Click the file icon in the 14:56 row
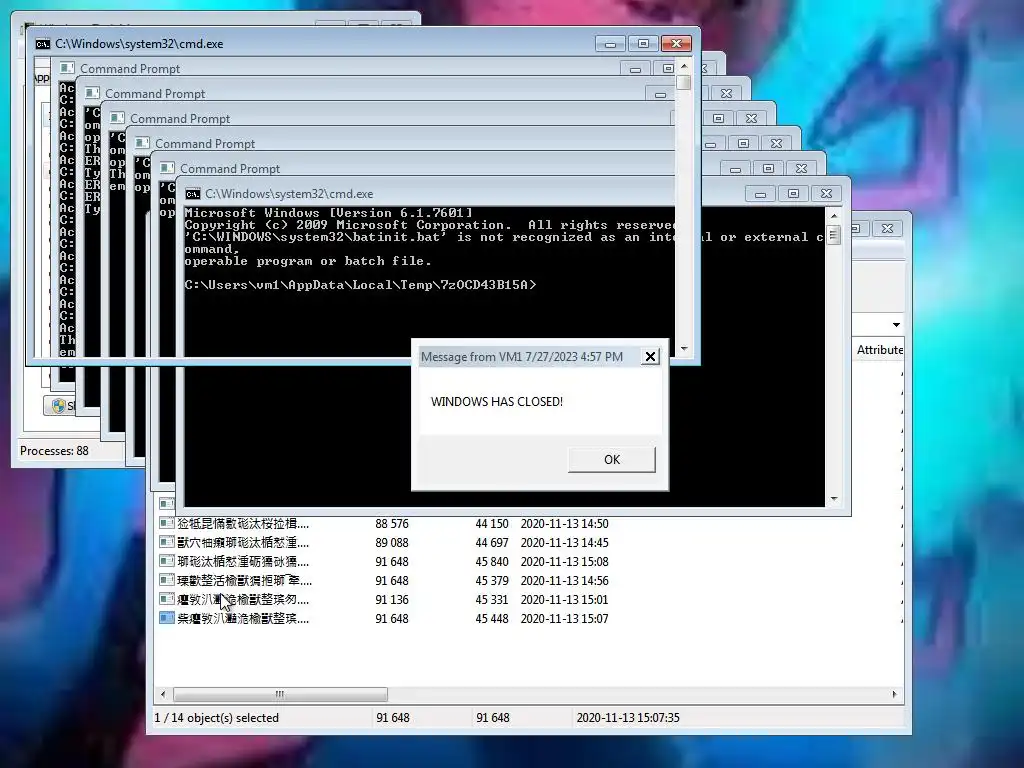The image size is (1024, 768). (167, 580)
